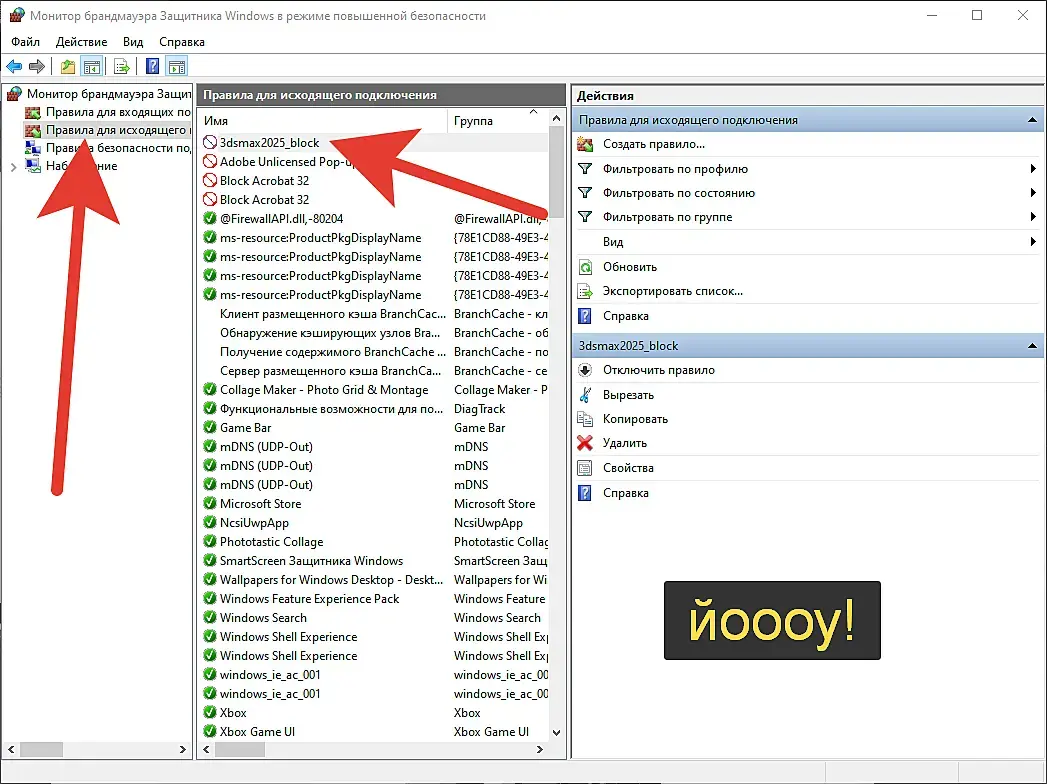1047x784 pixels.
Task: Open Фильтровать по состоянию submenu arrow
Action: (1033, 193)
